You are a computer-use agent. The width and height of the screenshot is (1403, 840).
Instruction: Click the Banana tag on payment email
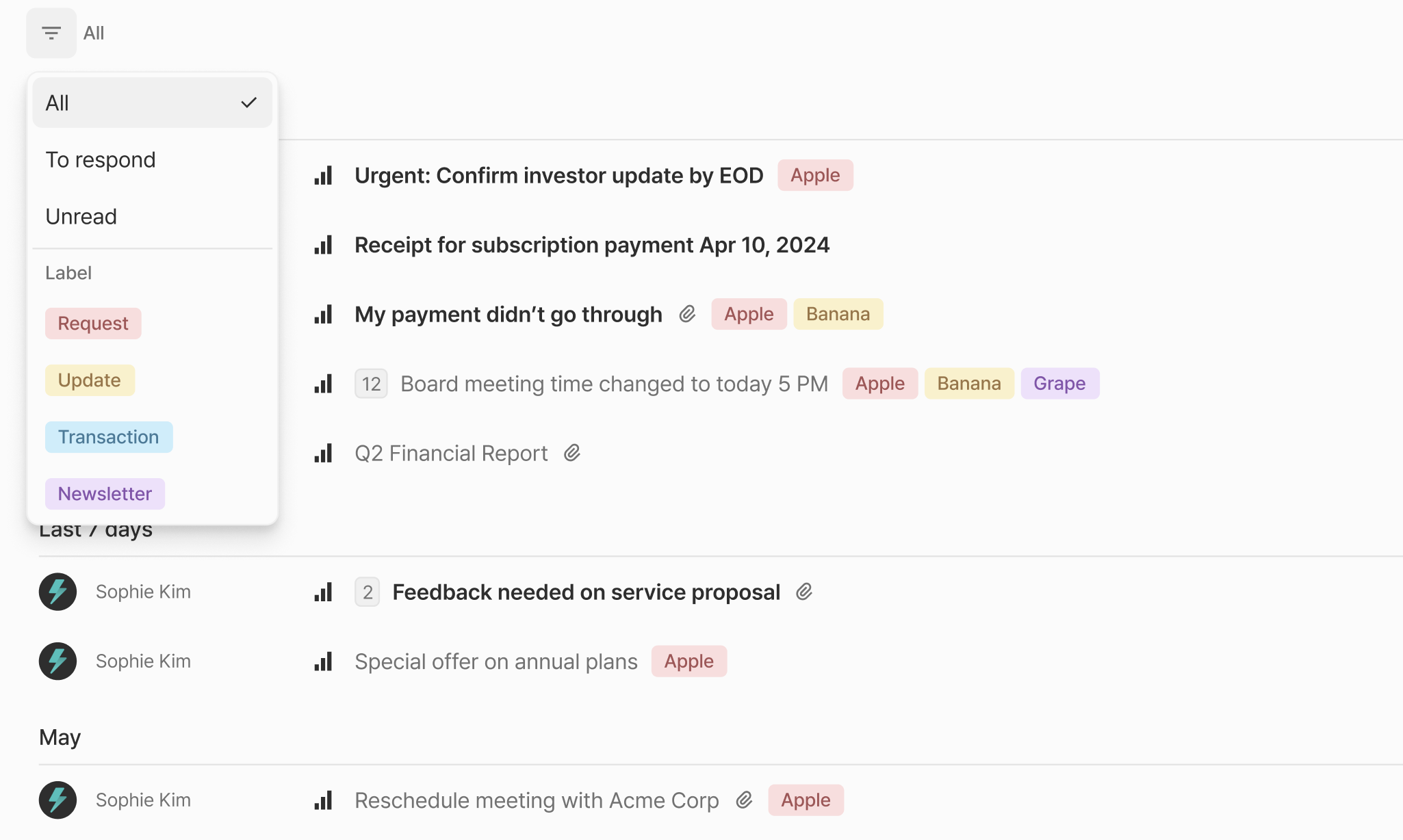coord(838,314)
